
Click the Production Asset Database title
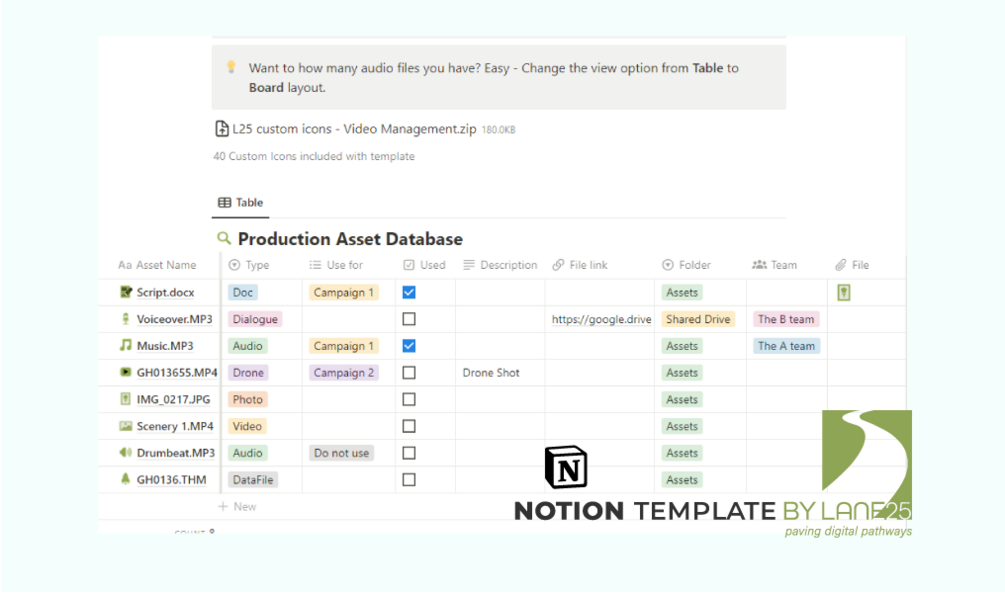350,239
